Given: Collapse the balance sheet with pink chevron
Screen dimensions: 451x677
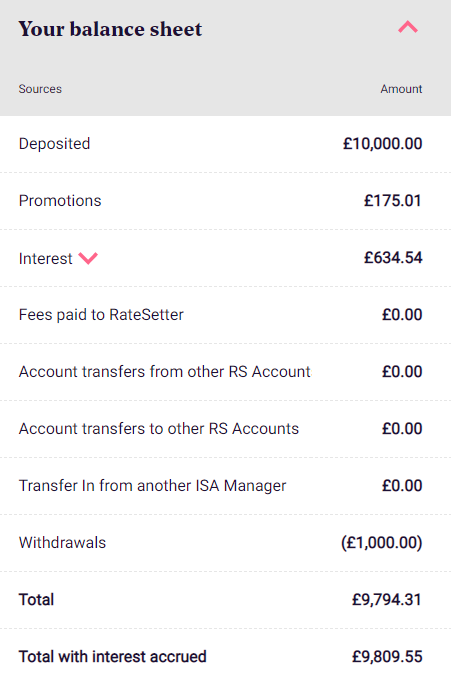Looking at the screenshot, I should 407,27.
